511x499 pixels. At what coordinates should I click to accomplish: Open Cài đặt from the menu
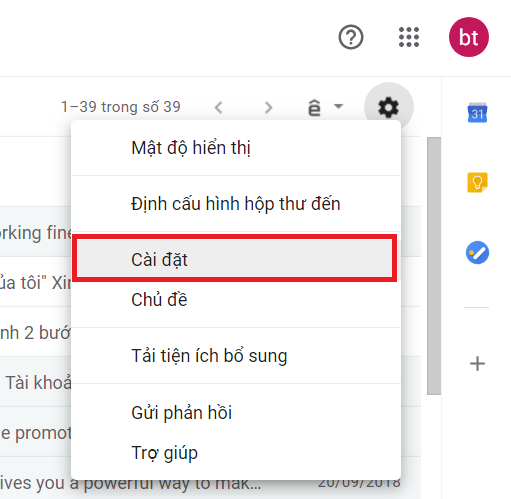point(235,258)
